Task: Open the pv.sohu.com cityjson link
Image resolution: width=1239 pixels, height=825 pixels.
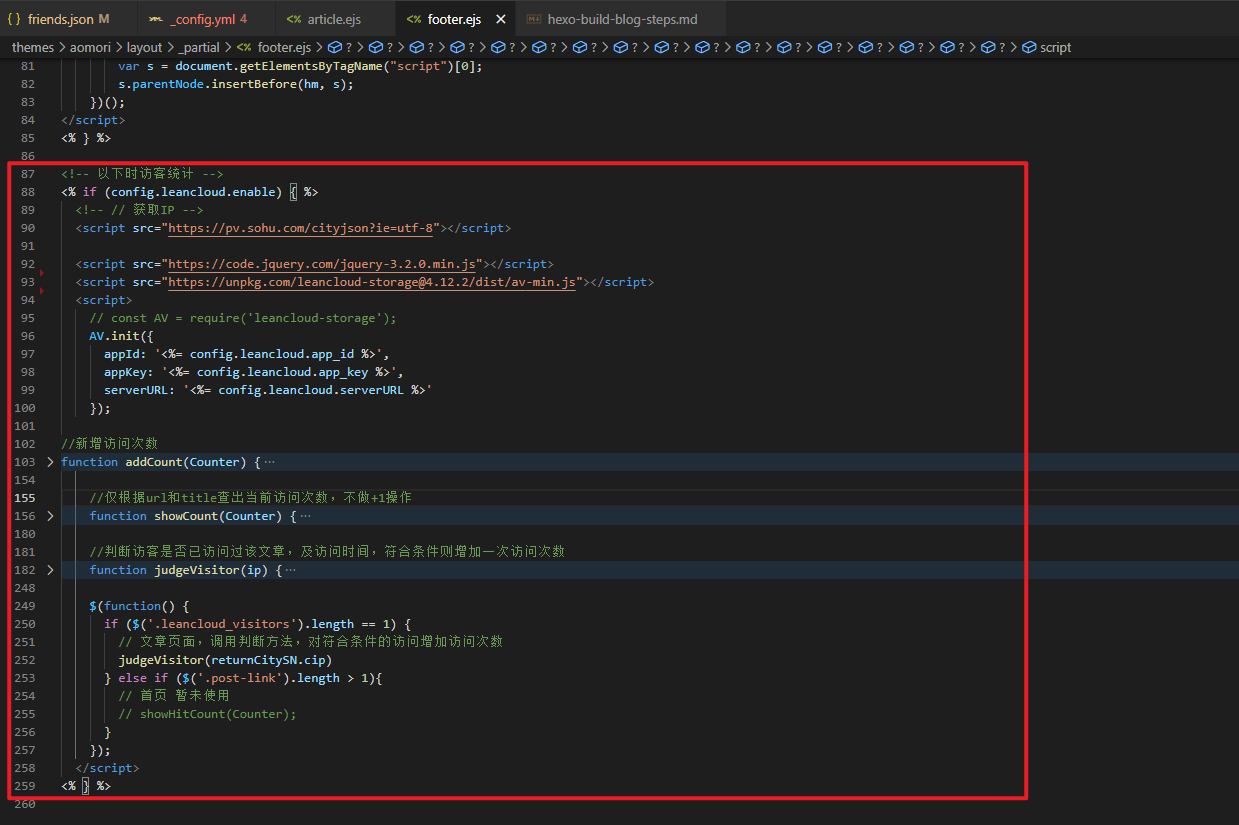Action: (x=304, y=228)
